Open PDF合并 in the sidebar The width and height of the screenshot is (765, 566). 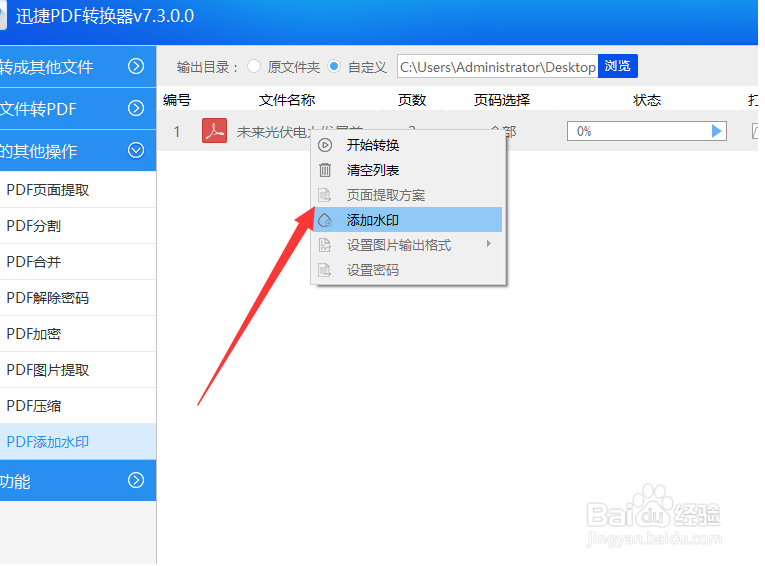pyautogui.click(x=78, y=262)
